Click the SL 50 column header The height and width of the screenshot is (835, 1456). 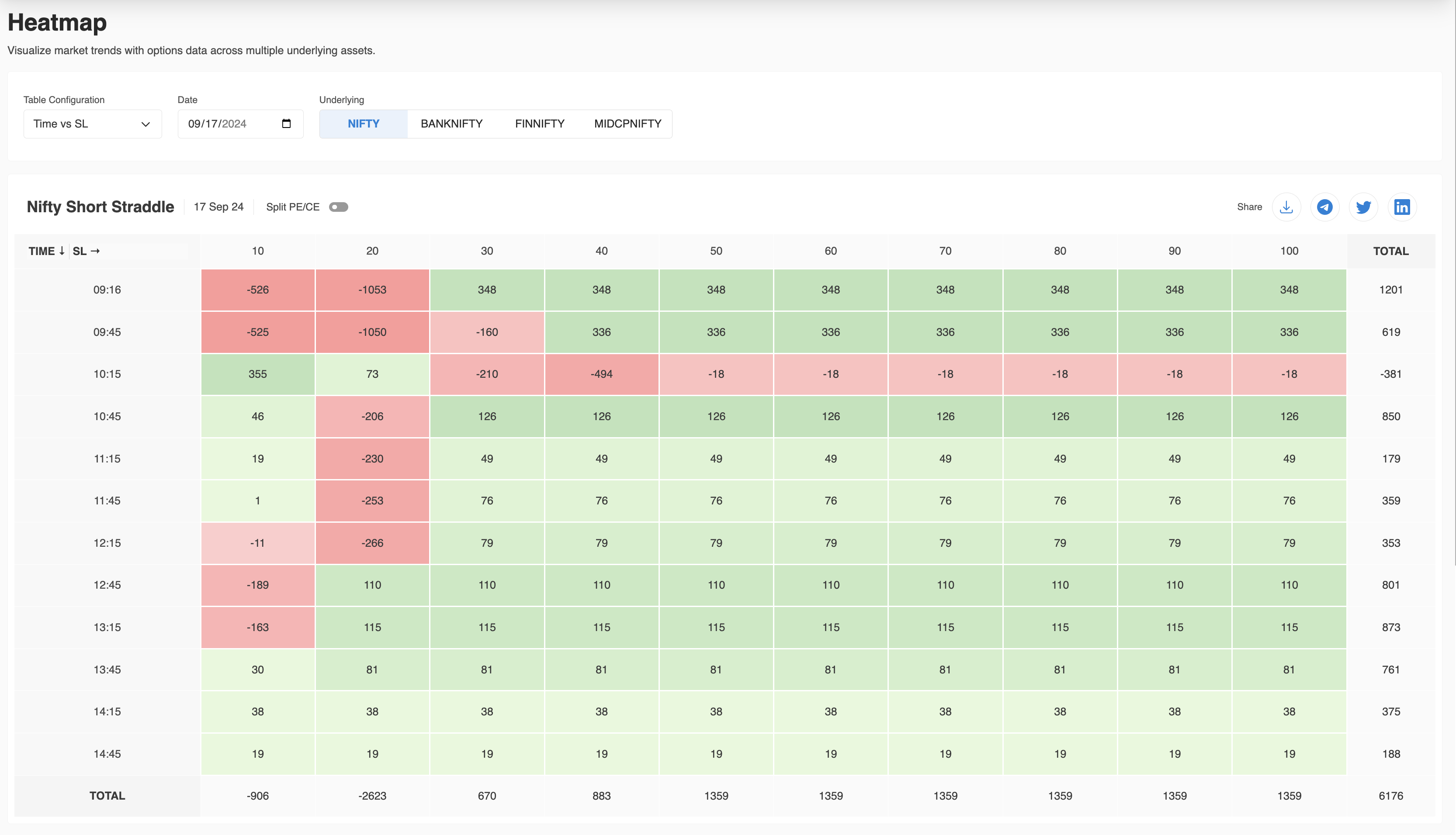point(716,251)
